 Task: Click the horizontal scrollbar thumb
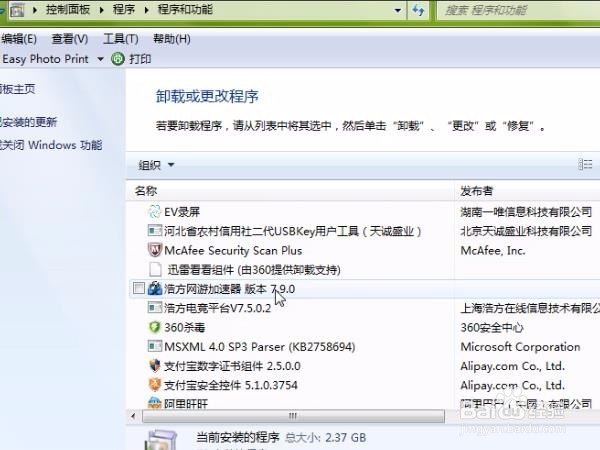coord(293,416)
